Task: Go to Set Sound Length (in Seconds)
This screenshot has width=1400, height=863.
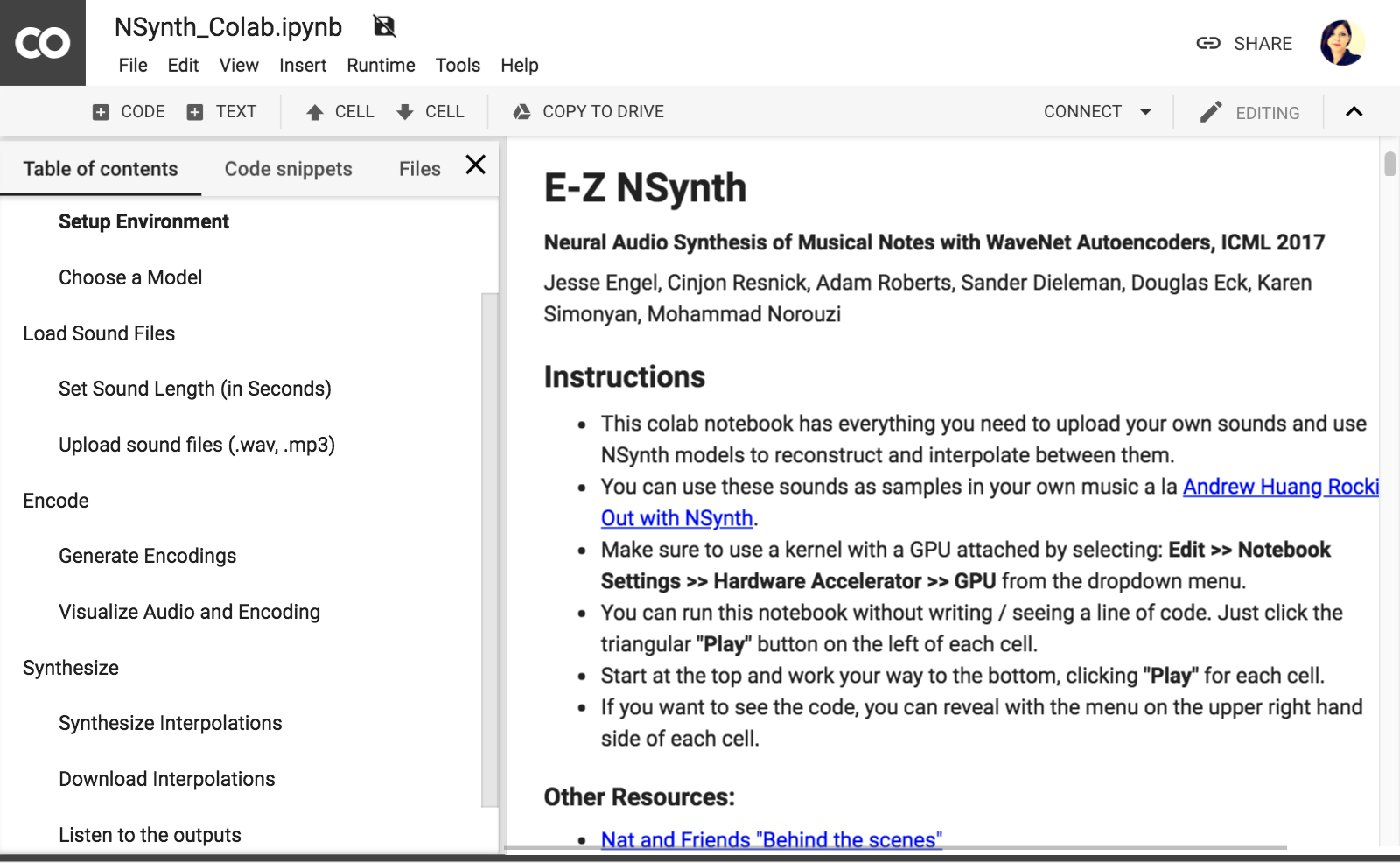Action: 195,389
